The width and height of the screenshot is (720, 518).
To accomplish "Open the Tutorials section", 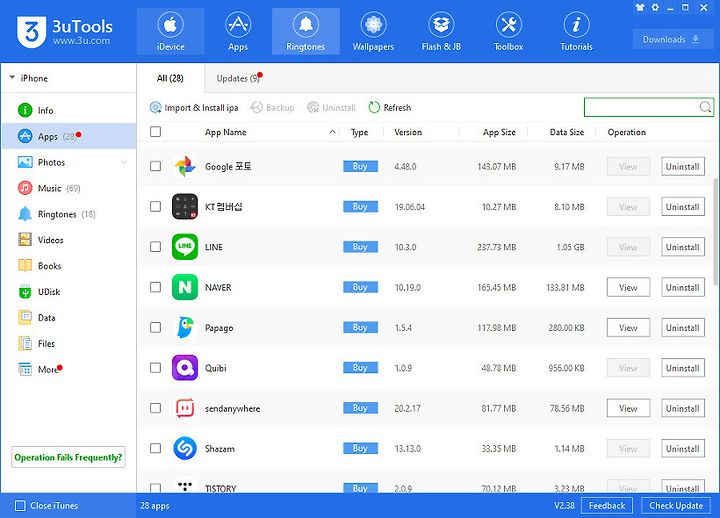I will pyautogui.click(x=576, y=31).
